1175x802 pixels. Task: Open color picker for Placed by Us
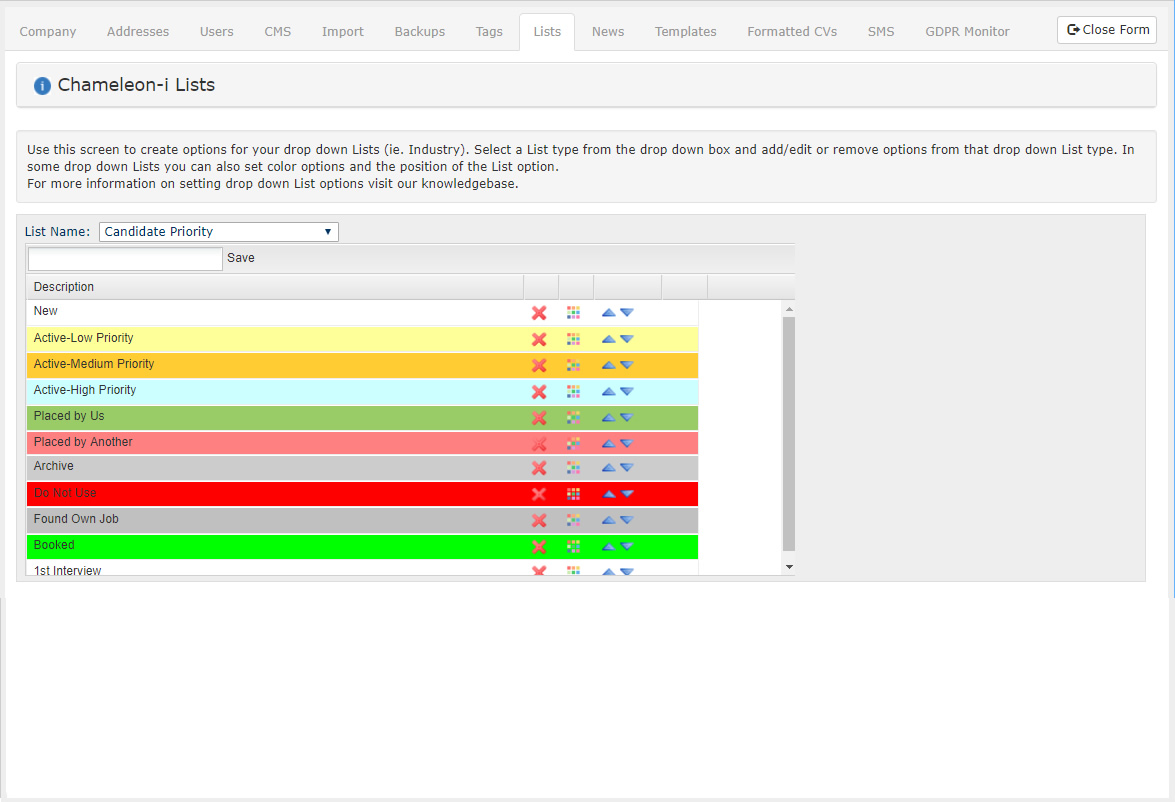tap(573, 417)
